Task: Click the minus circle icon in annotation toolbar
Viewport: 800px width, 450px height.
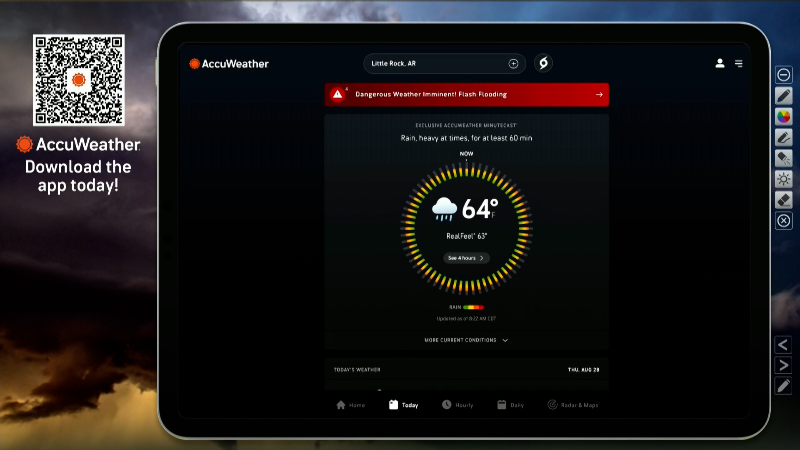Action: tap(784, 75)
